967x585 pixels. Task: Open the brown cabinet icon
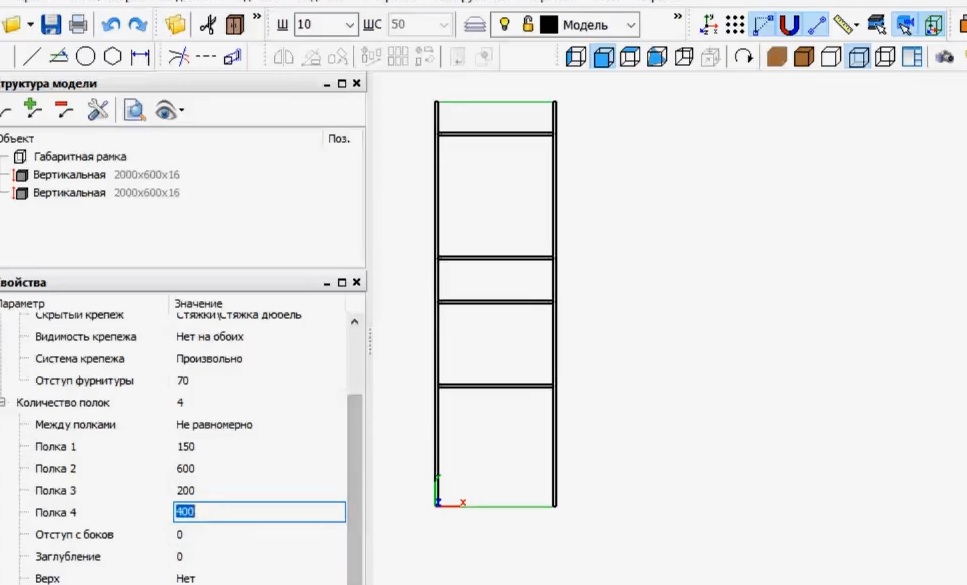coord(235,25)
